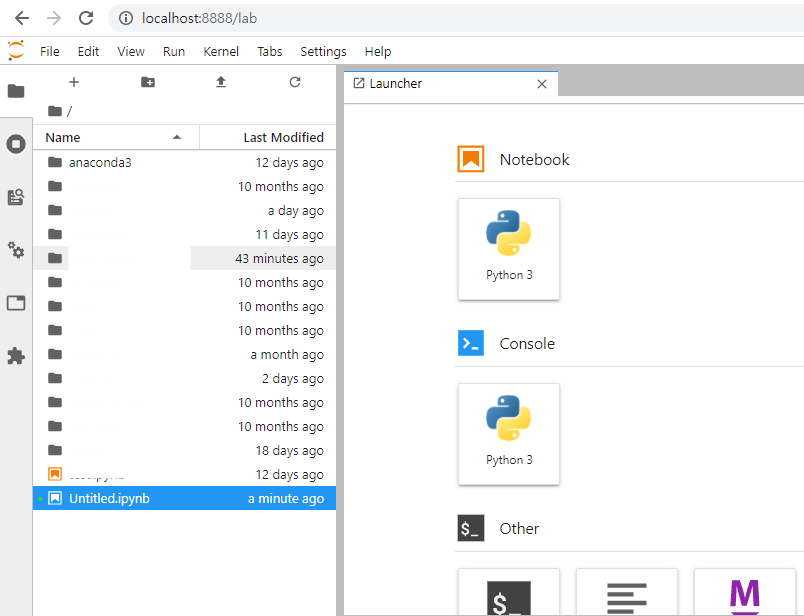Select folder modified 18 days ago
The width and height of the screenshot is (804, 616).
(185, 450)
